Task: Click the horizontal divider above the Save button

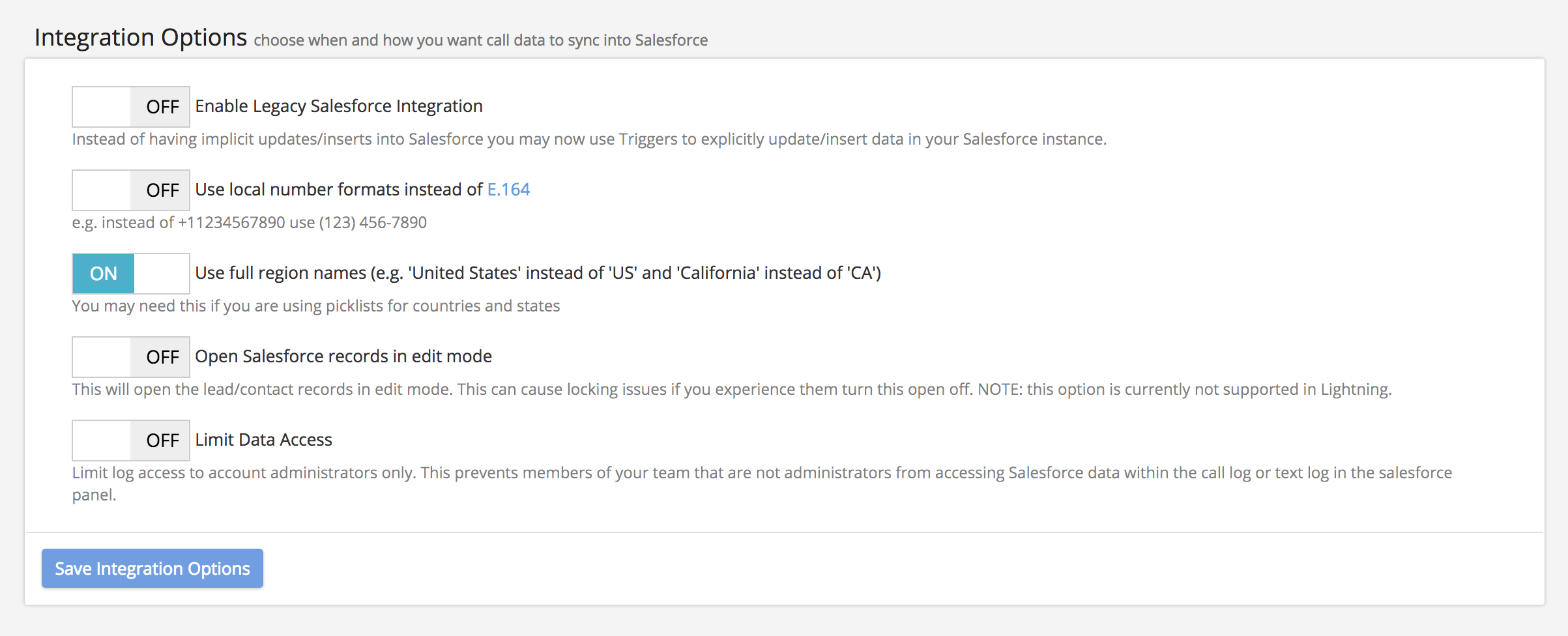Action: (785, 532)
